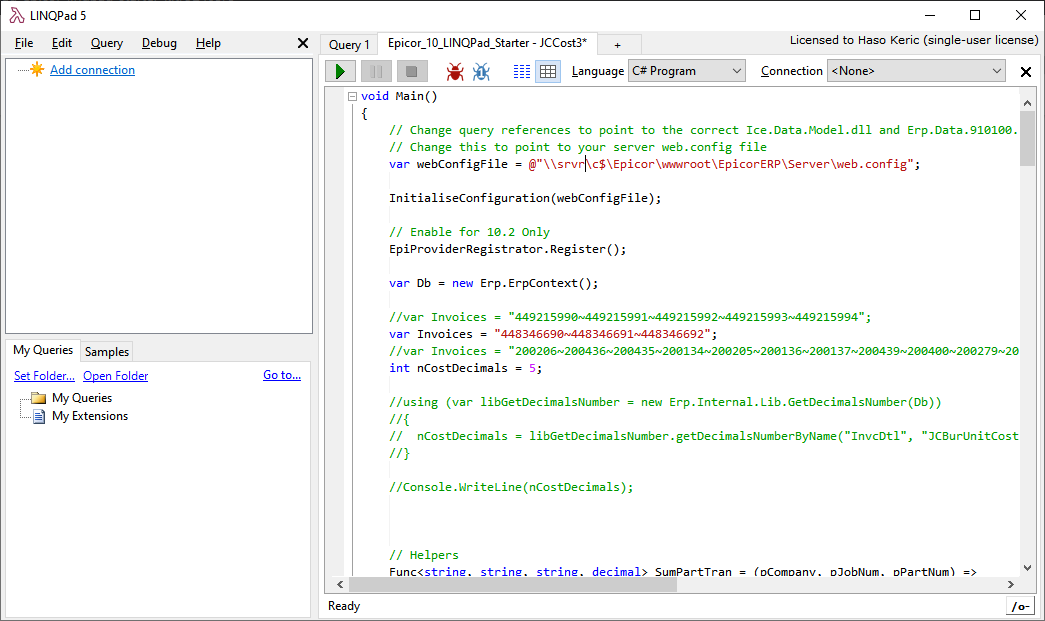The width and height of the screenshot is (1045, 621).
Task: Click the My Extensions document icon
Action: click(x=39, y=416)
